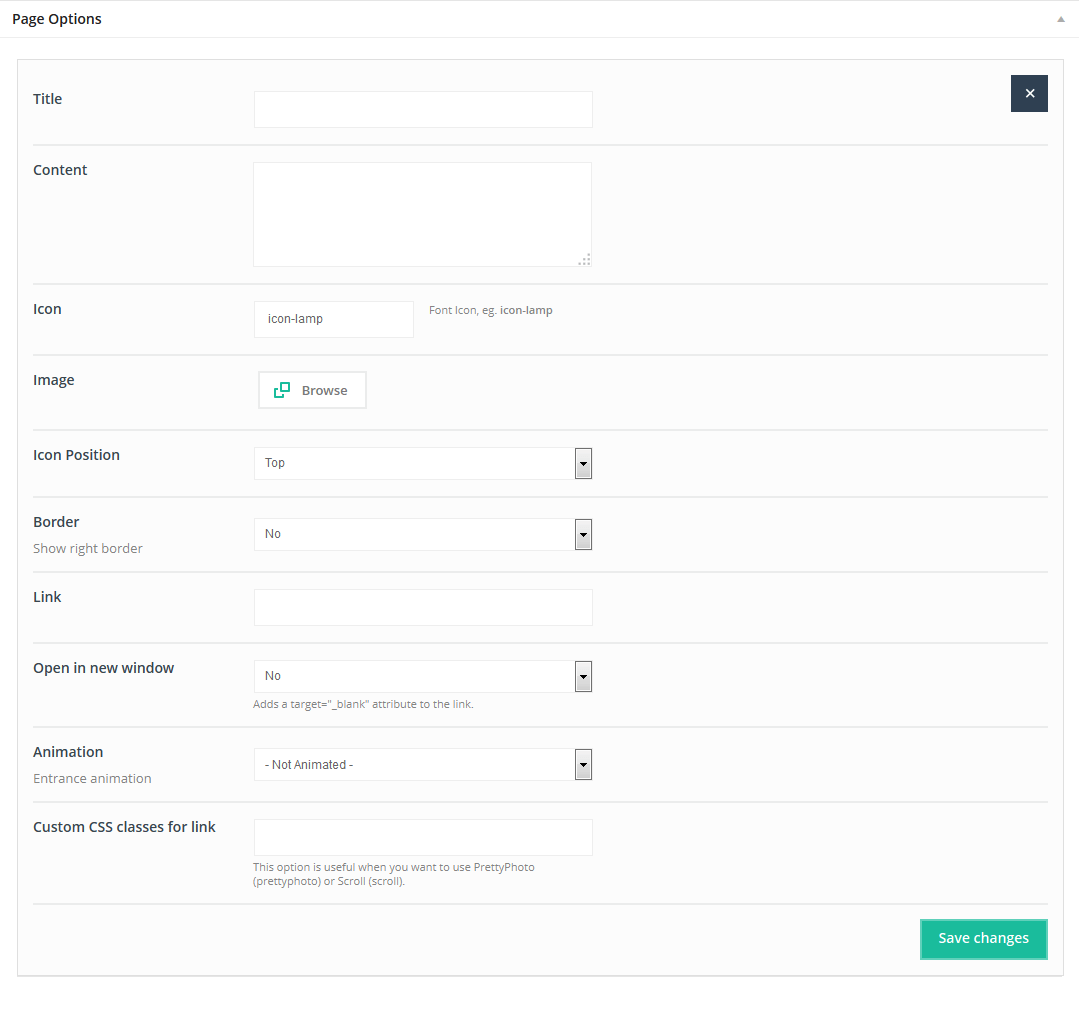Click the Title text field
The width and height of the screenshot is (1079, 1009).
tap(423, 110)
